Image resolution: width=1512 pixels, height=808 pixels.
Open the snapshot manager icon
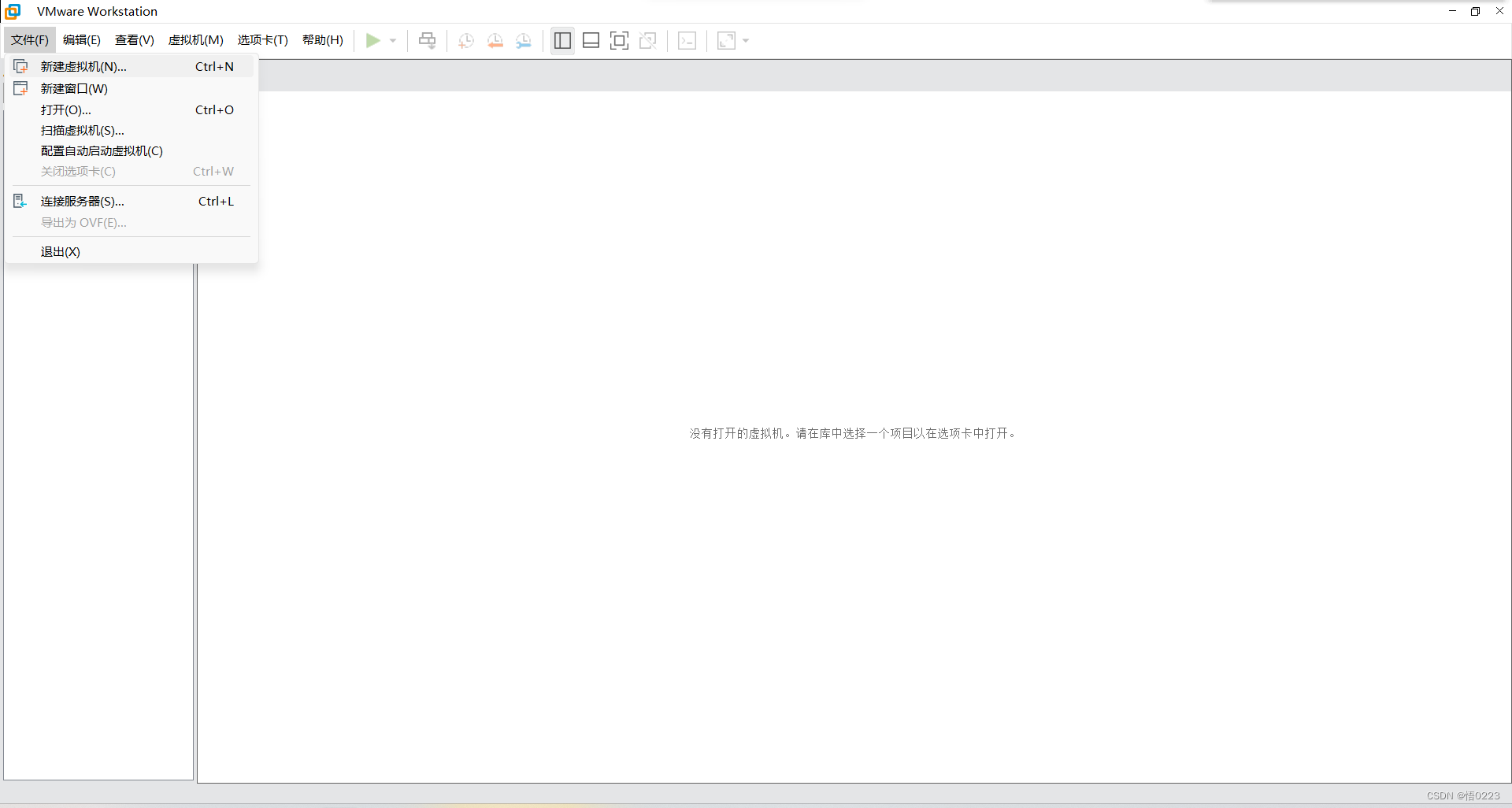[524, 41]
